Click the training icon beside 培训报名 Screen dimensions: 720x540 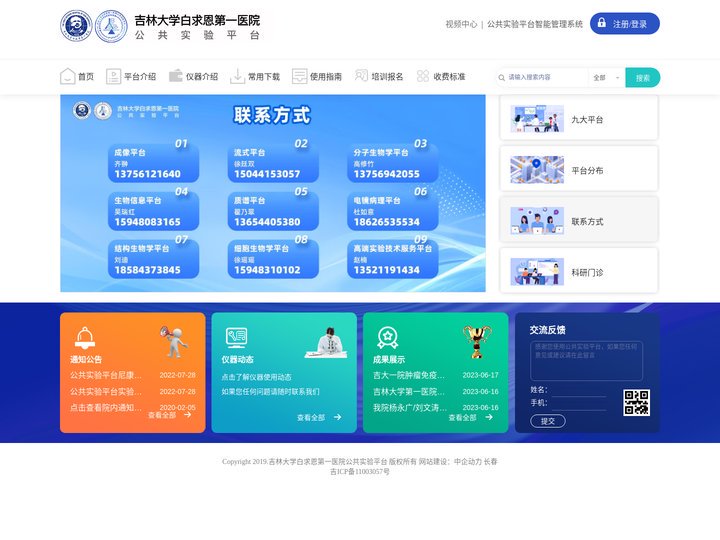tap(361, 75)
